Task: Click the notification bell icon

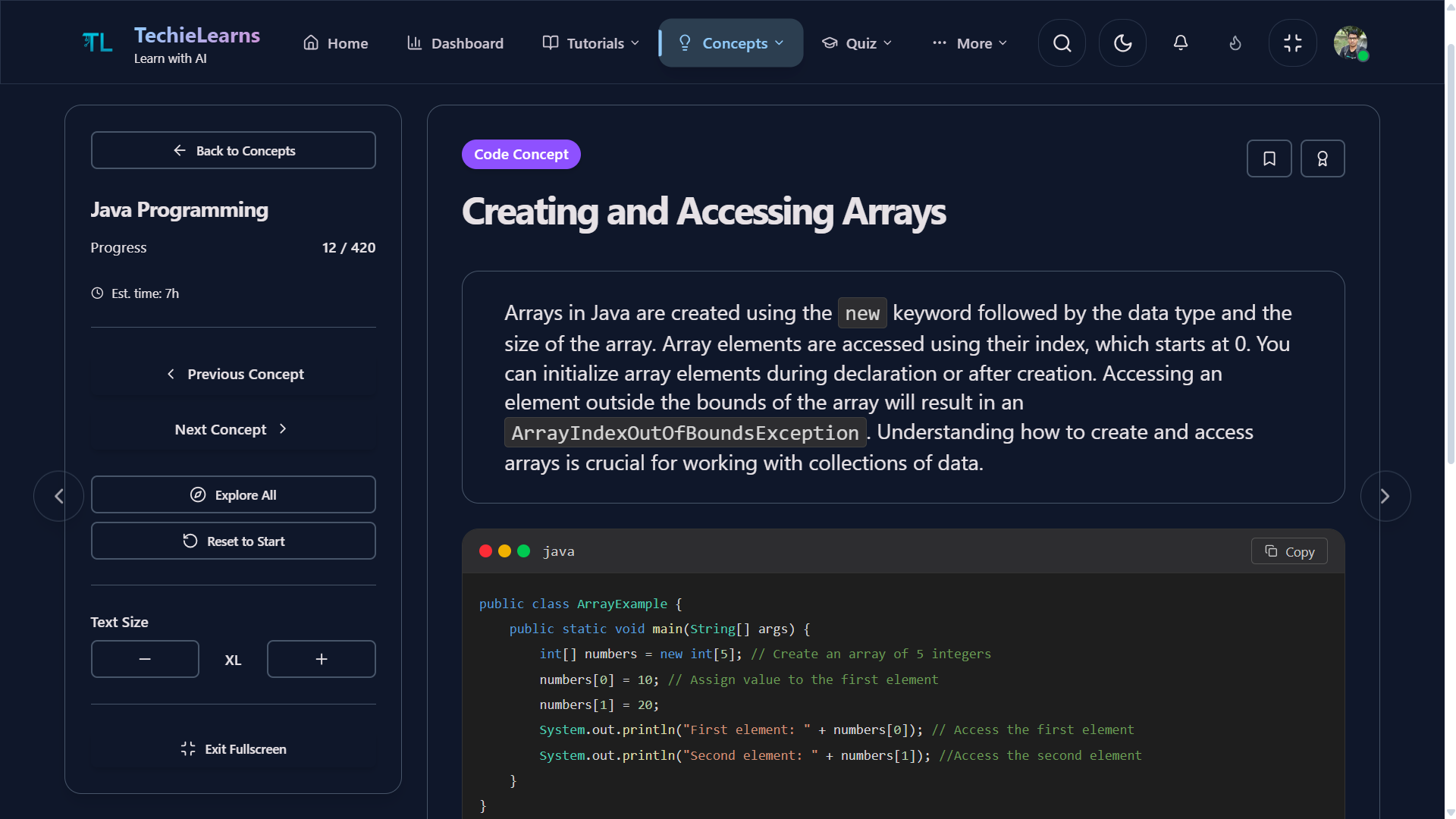Action: [x=1180, y=42]
